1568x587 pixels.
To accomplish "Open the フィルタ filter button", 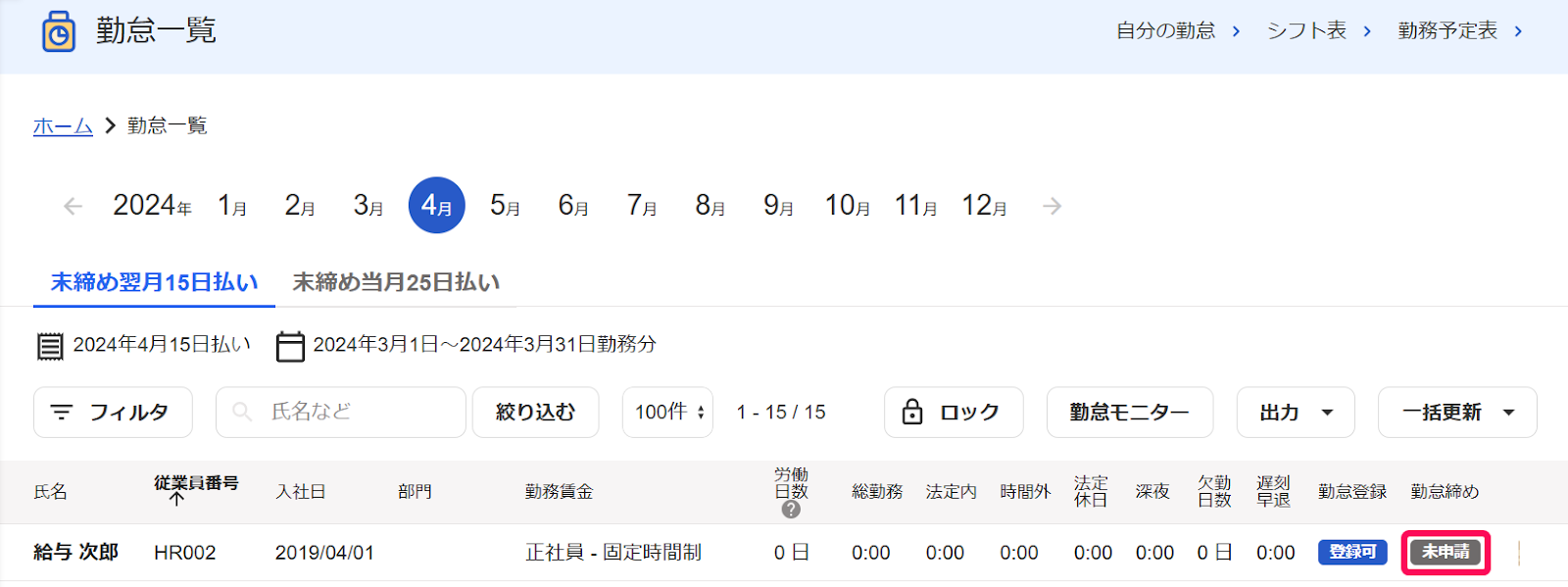I will [113, 413].
